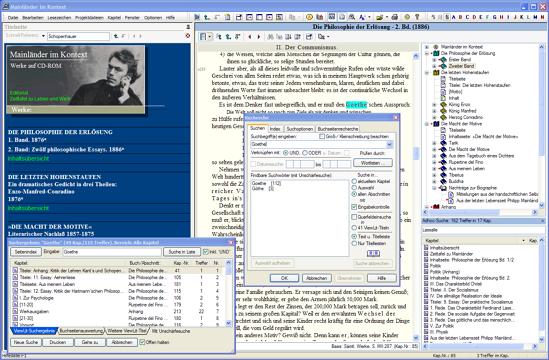Collapse Die letzten Hohenstaufen tree node

coord(427,72)
